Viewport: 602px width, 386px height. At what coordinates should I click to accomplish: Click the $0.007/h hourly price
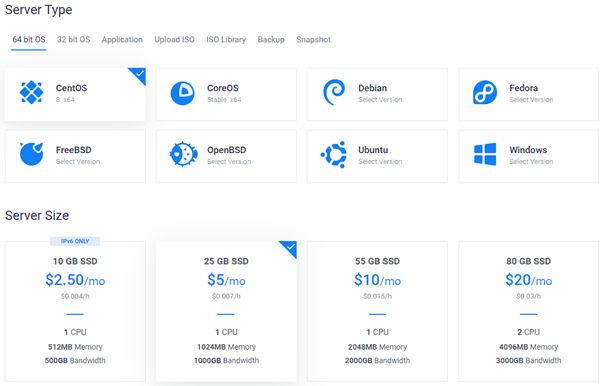click(226, 296)
